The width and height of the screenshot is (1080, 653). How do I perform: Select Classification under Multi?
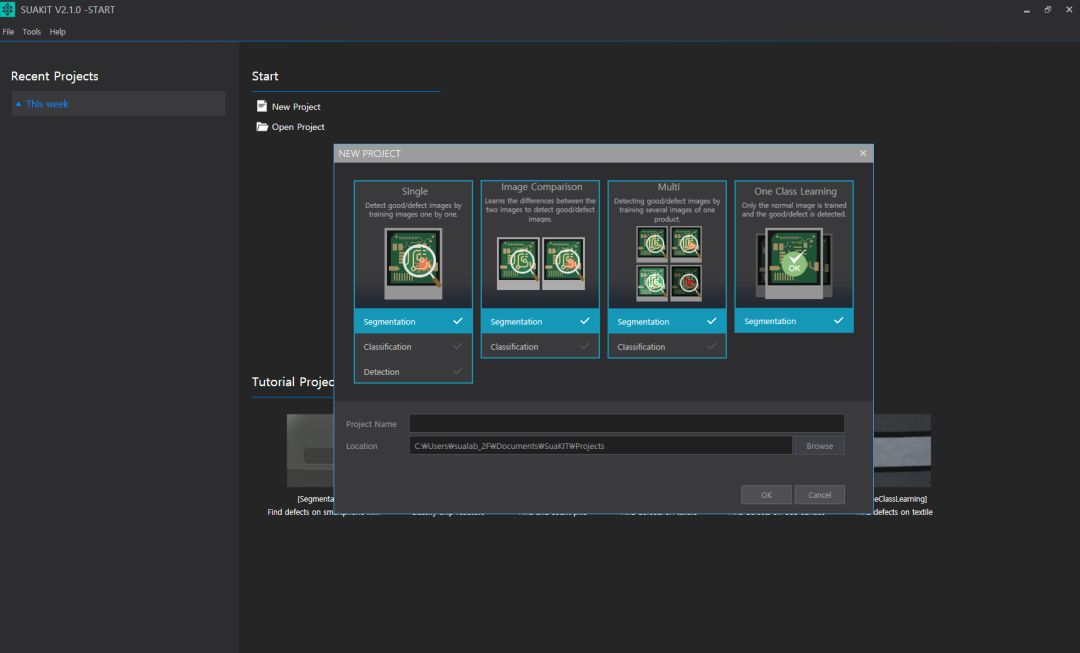point(667,346)
